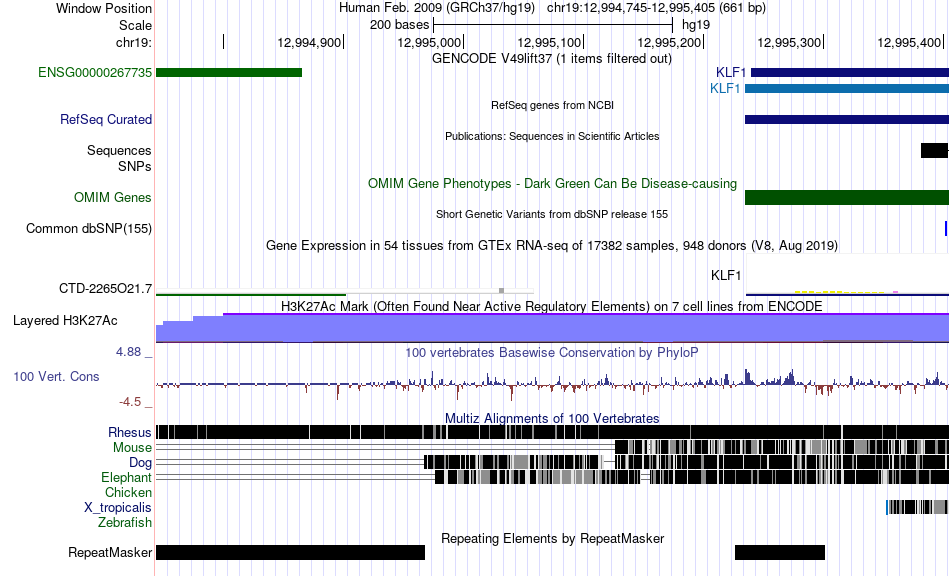This screenshot has width=950, height=576.
Task: Open the RepeatMasker track label
Action: pyautogui.click(x=110, y=552)
